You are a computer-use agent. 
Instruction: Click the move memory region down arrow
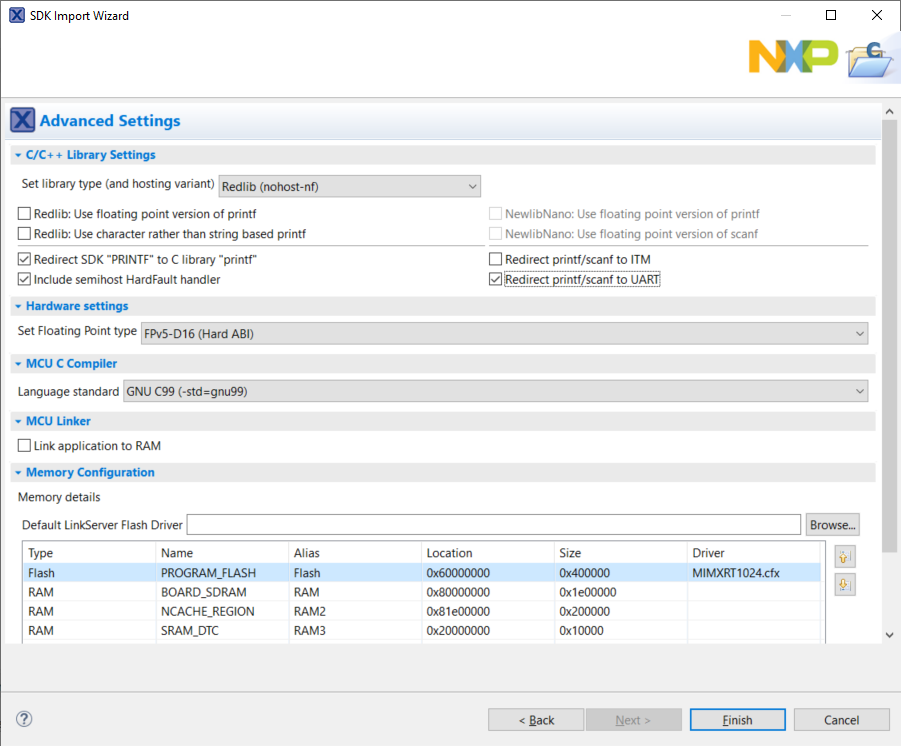(x=844, y=584)
